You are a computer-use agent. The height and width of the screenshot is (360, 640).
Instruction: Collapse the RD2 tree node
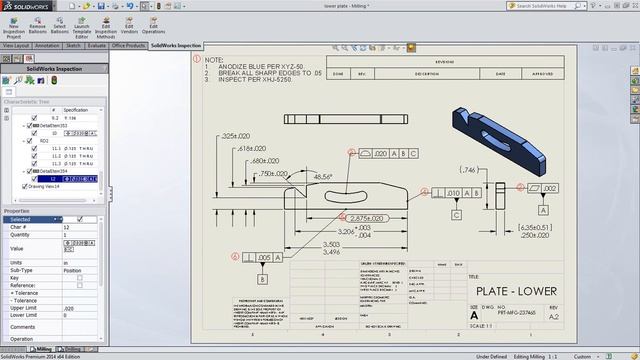point(24,141)
